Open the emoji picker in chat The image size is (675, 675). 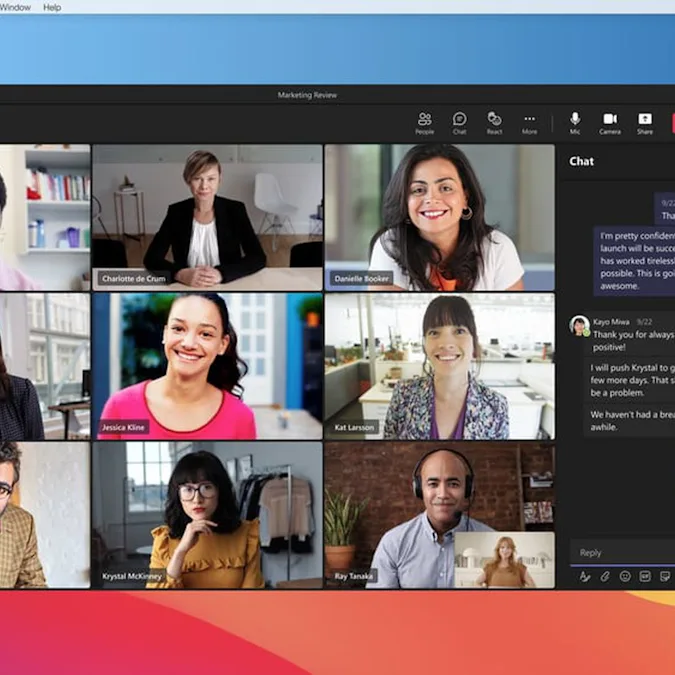[x=625, y=576]
